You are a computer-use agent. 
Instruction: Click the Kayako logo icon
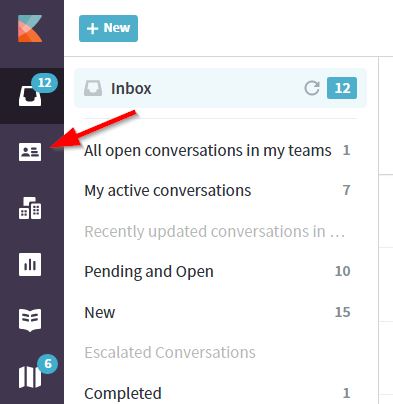[x=30, y=28]
